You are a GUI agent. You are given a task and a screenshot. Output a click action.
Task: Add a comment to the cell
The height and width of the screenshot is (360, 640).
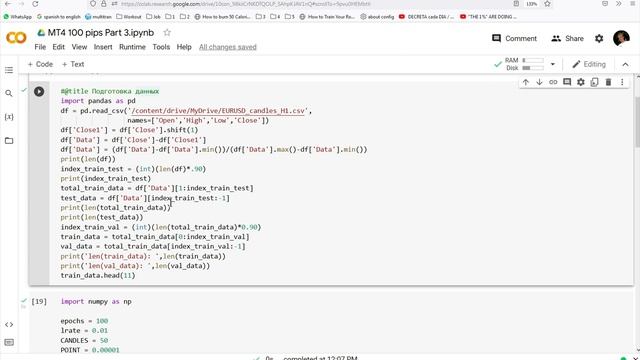[x=567, y=82]
